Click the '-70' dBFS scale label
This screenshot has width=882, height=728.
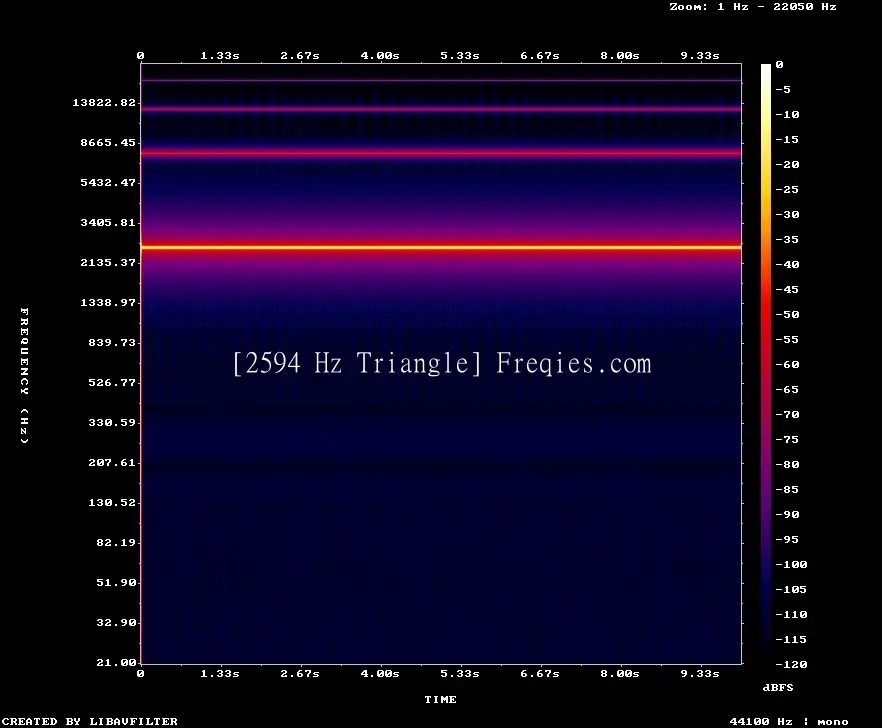click(787, 415)
